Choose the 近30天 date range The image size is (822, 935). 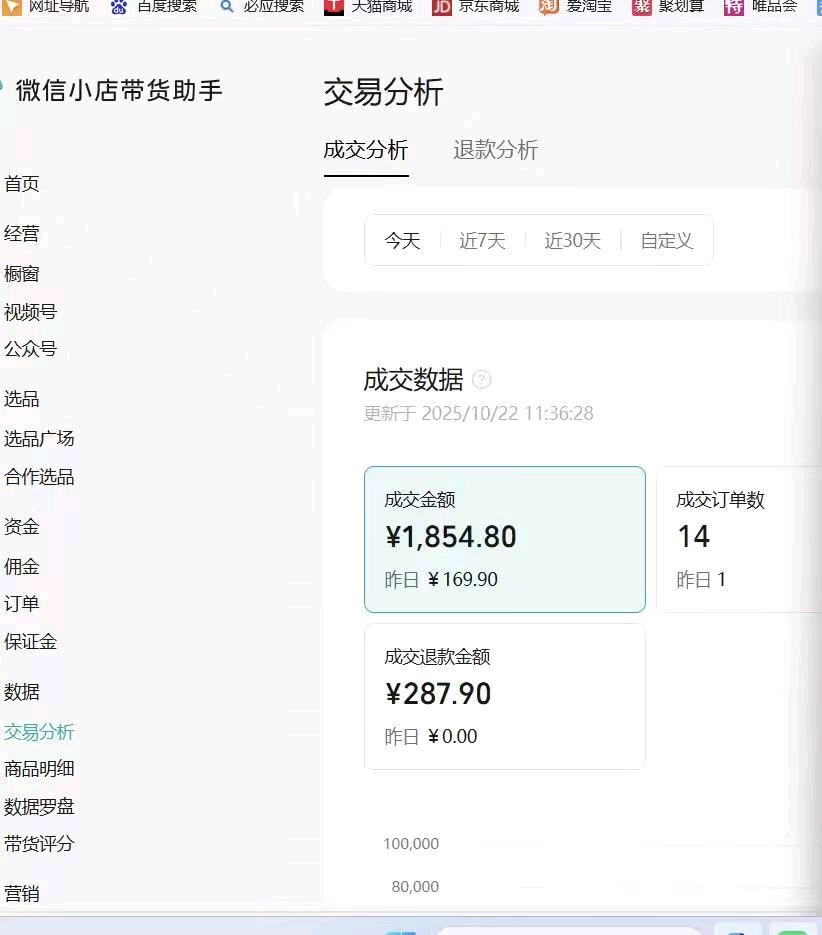tap(572, 241)
